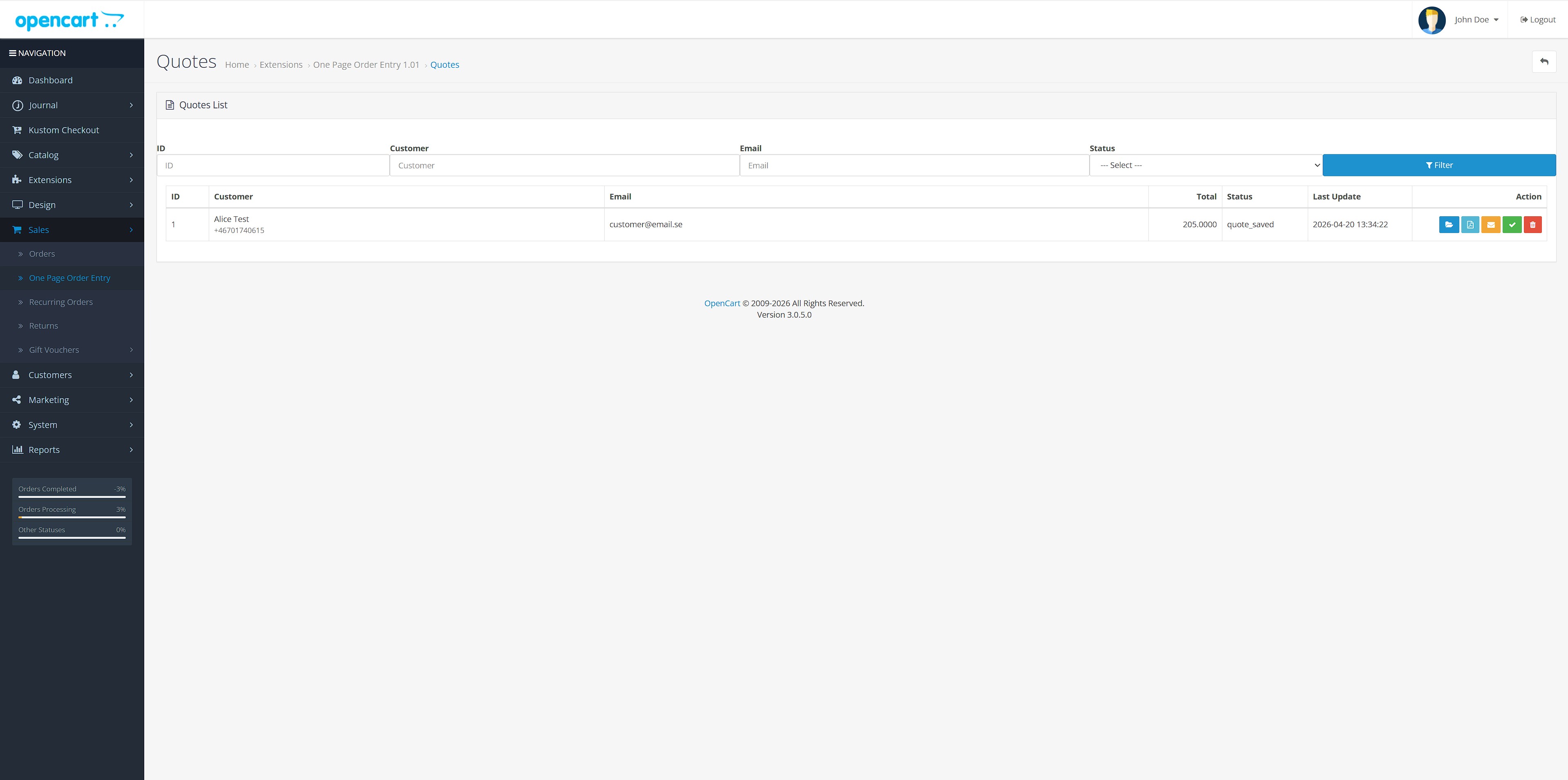Click the Orders Processing progress bar
The height and width of the screenshot is (780, 1568).
click(71, 517)
